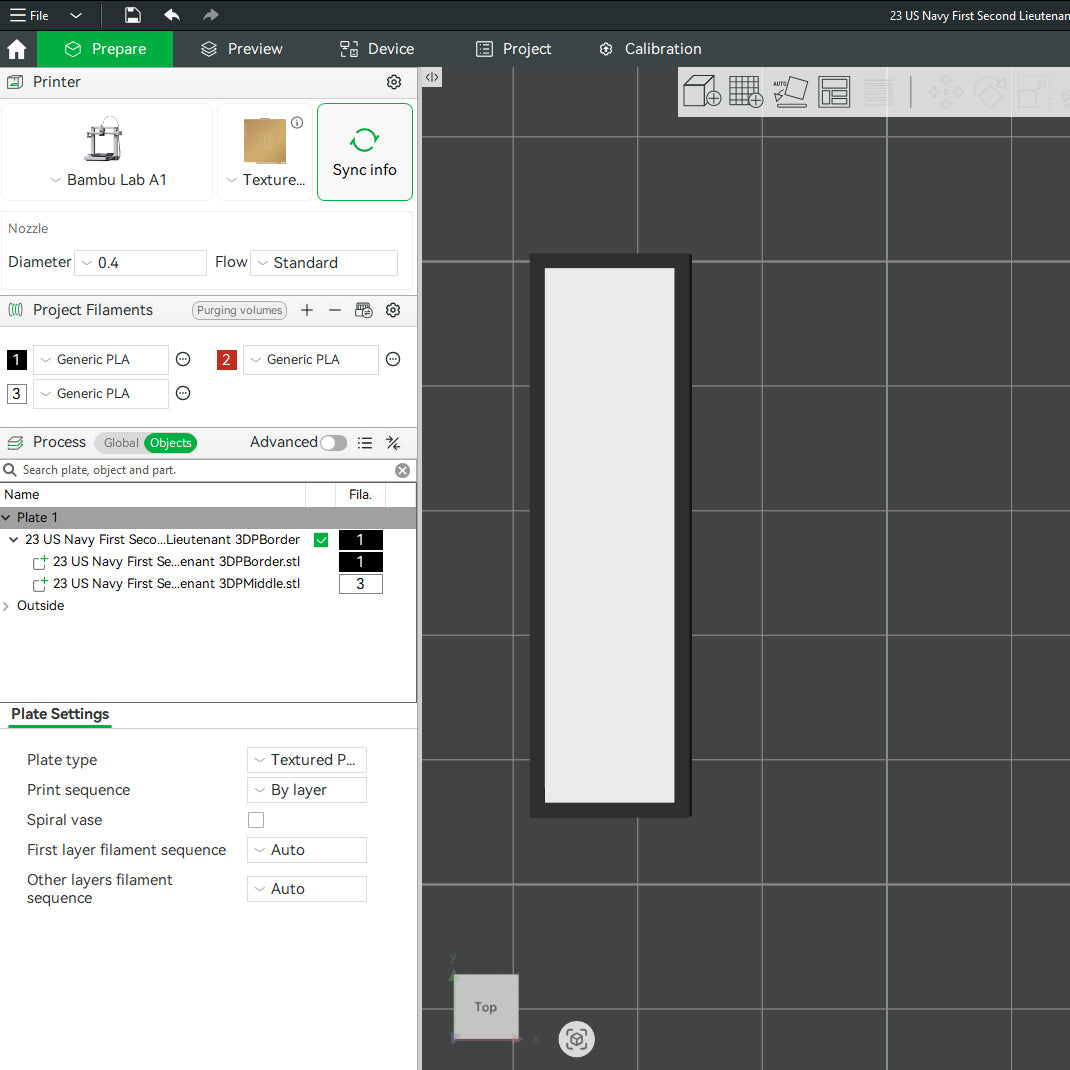Image resolution: width=1070 pixels, height=1070 pixels.
Task: Enable the Spiral vase checkbox
Action: tap(256, 820)
